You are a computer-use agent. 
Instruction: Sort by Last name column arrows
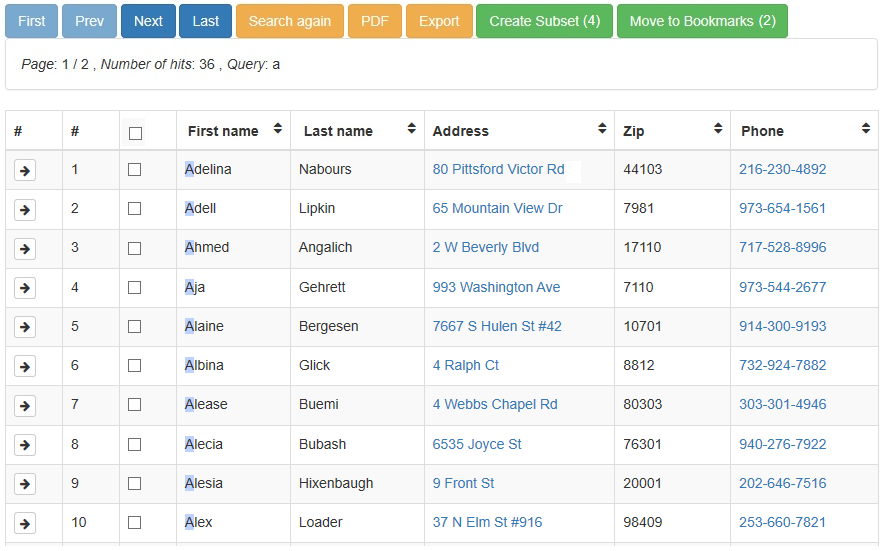pos(412,128)
